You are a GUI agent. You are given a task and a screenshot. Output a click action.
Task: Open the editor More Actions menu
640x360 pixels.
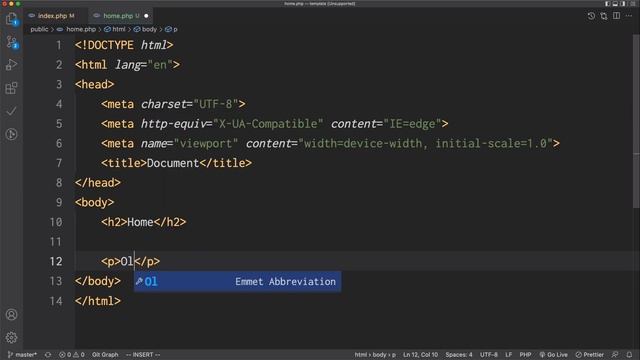click(x=629, y=16)
